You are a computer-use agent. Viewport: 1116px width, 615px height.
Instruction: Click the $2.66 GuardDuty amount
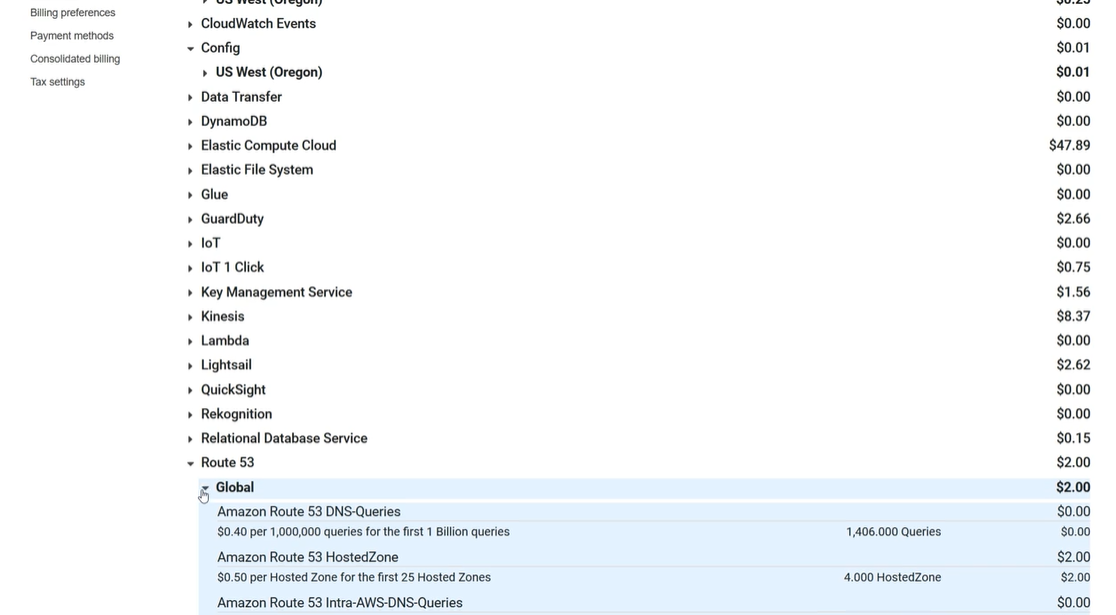[x=1073, y=219]
